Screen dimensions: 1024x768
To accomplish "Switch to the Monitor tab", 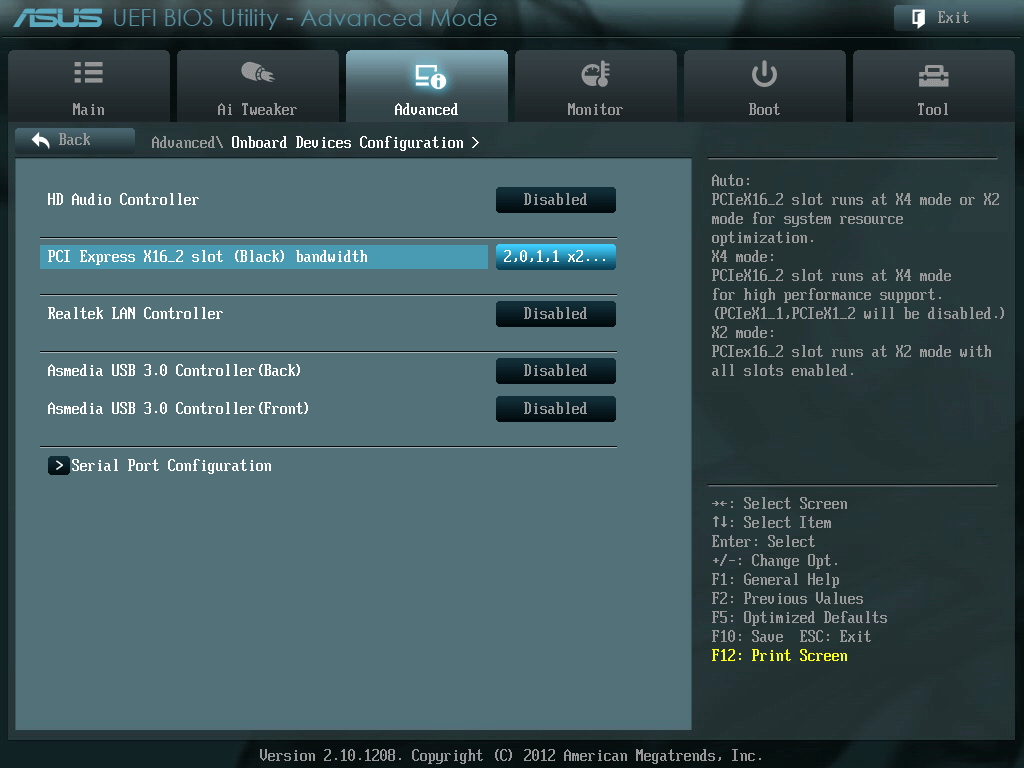I will point(596,86).
